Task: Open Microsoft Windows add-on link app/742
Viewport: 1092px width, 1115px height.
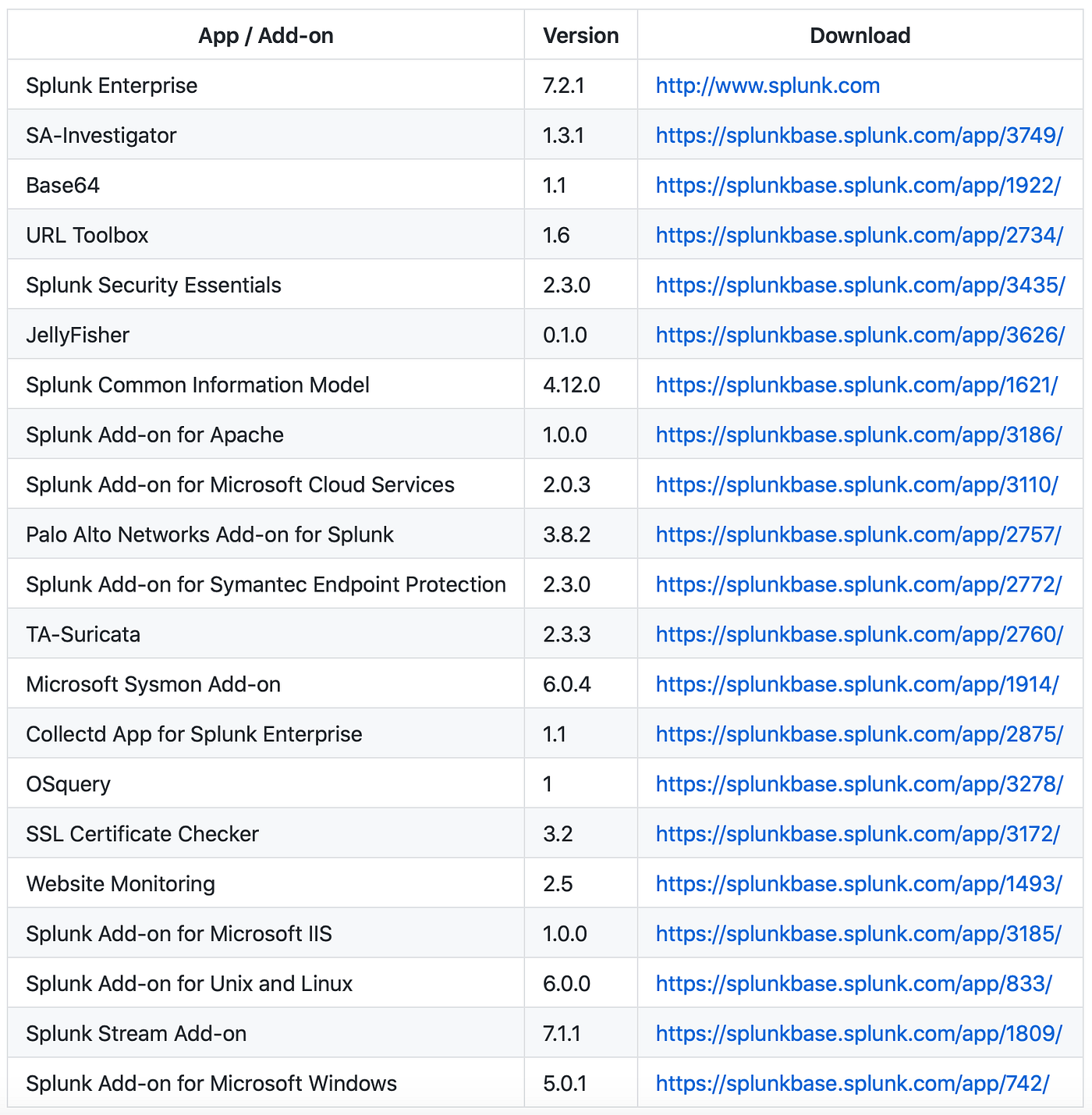Action: 853,1084
